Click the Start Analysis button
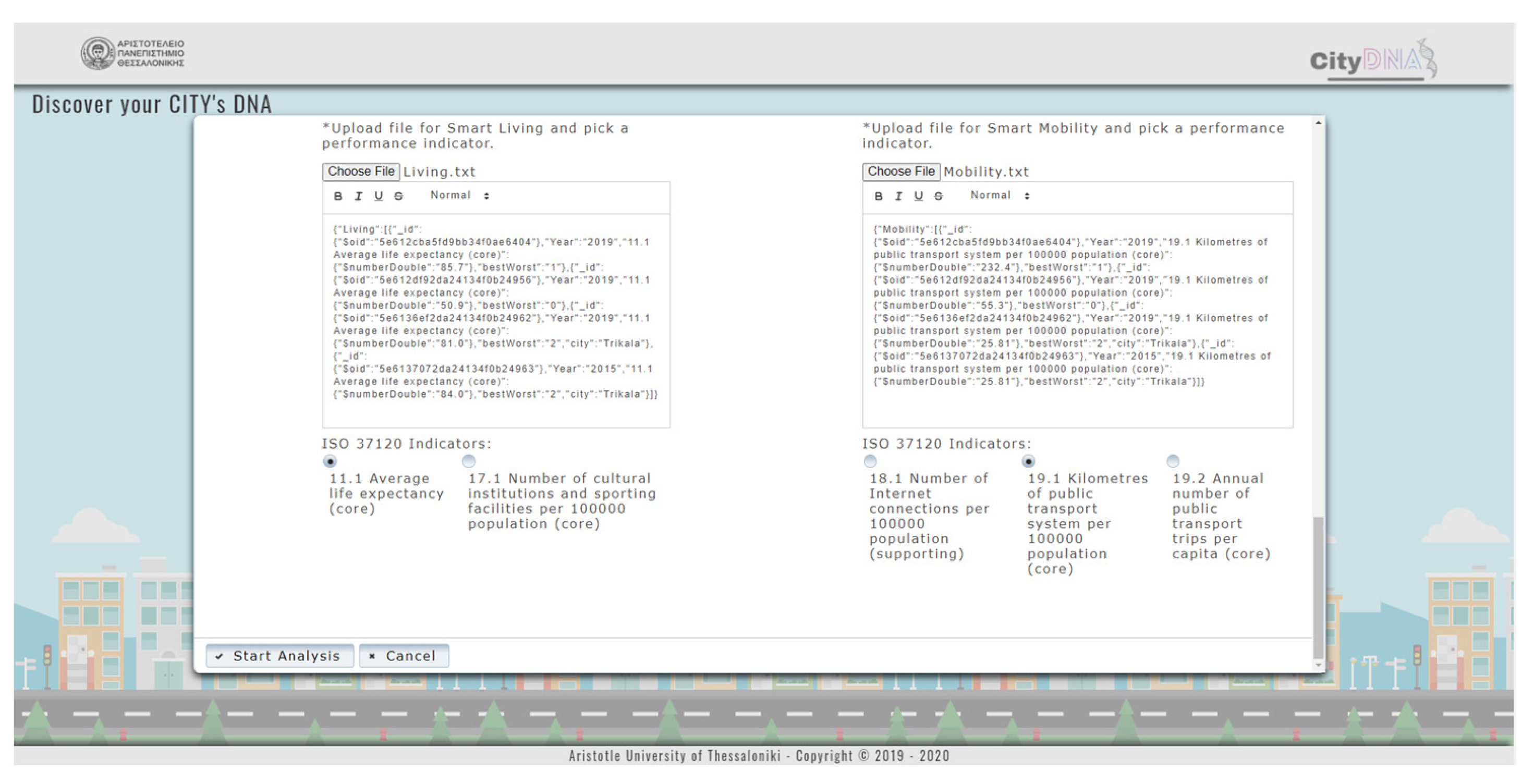 click(x=279, y=656)
